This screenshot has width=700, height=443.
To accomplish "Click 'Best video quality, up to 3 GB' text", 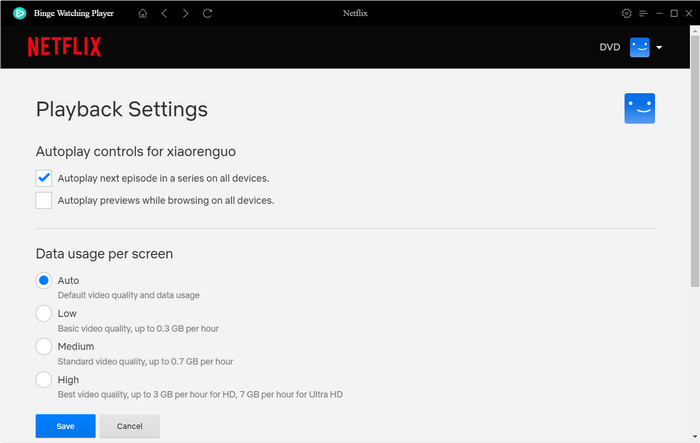I will (x=200, y=394).
